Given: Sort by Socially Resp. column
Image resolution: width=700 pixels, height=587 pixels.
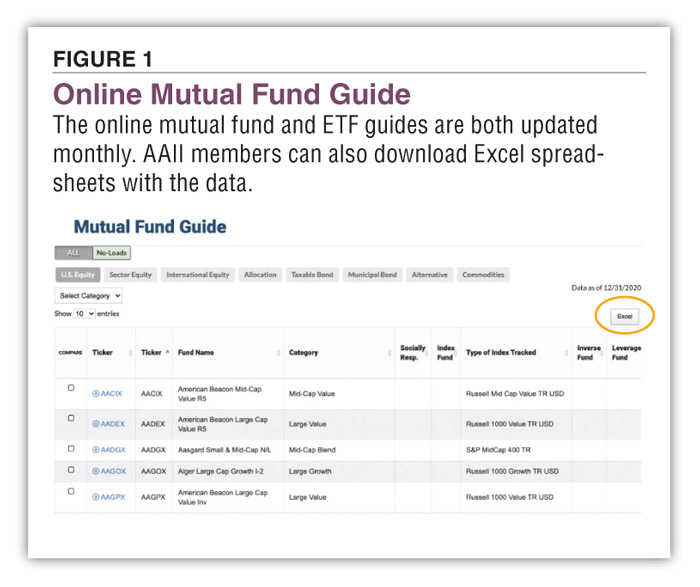Looking at the screenshot, I should click(x=426, y=353).
